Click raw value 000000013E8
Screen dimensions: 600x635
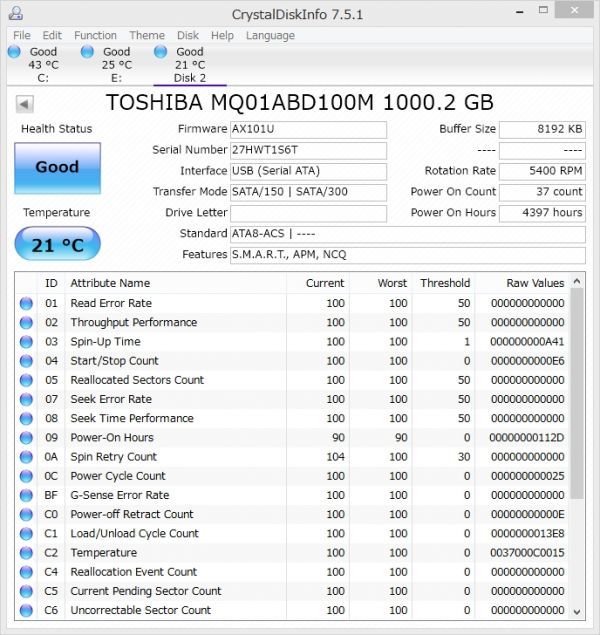[x=528, y=534]
